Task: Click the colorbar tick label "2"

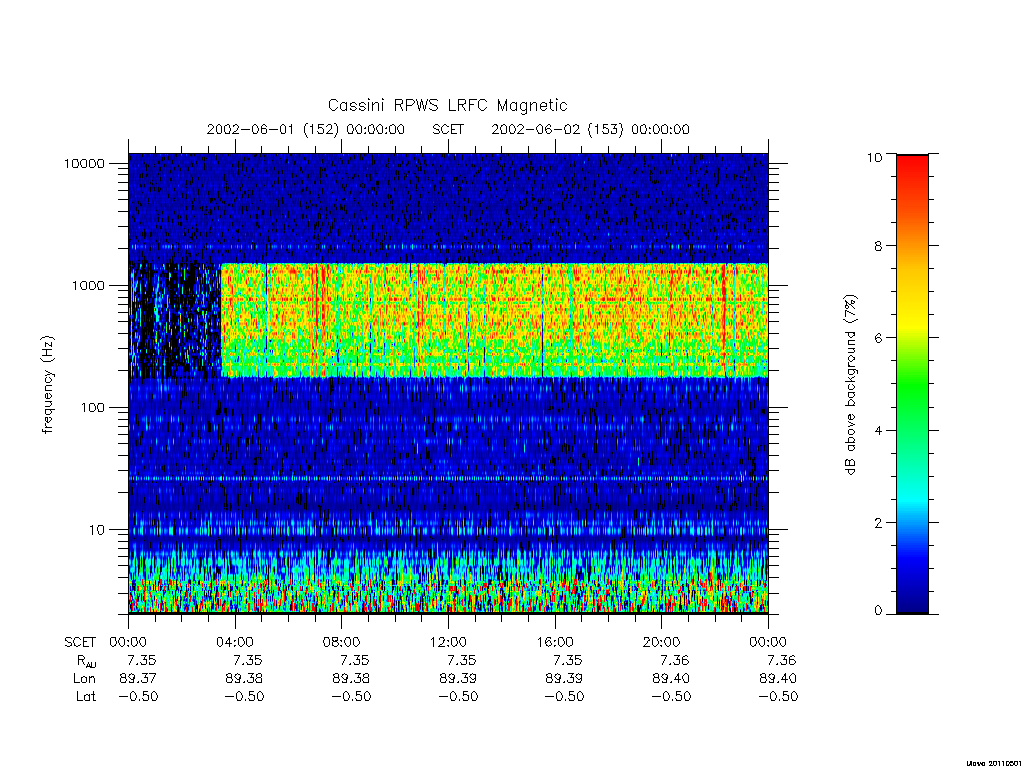Action: (x=878, y=522)
